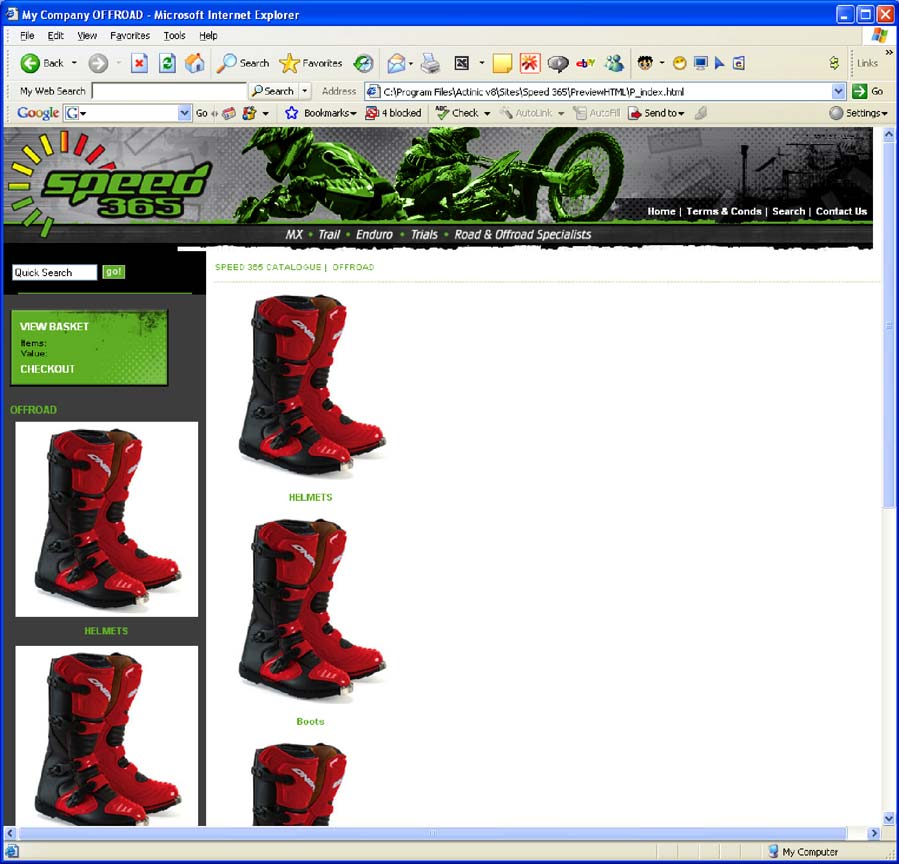Viewport: 899px width, 864px height.
Task: Open the Tools menu
Action: pyautogui.click(x=174, y=36)
